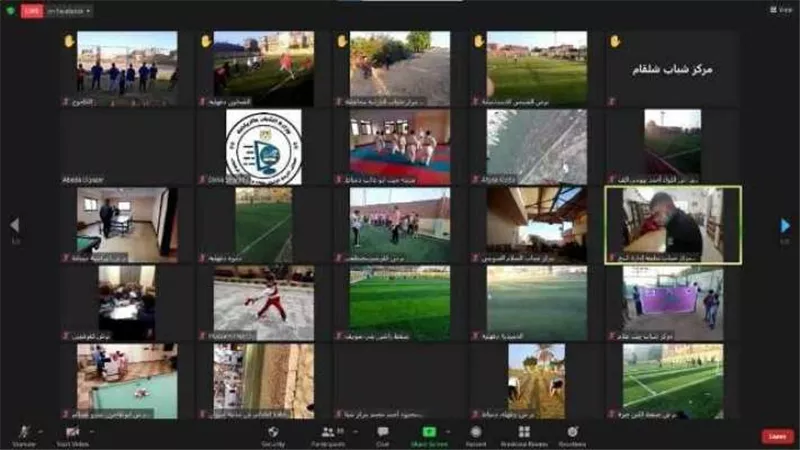Screen dimensions: 800x450
Task: Open audio options caret beside Unmute
Action: click(41, 432)
